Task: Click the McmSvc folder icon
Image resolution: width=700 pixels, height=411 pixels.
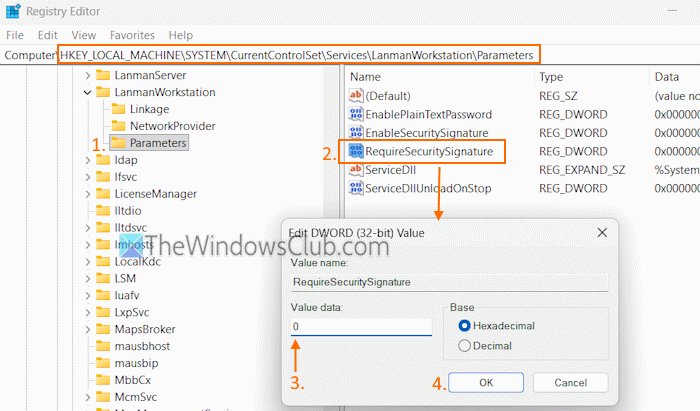Action: (103, 397)
